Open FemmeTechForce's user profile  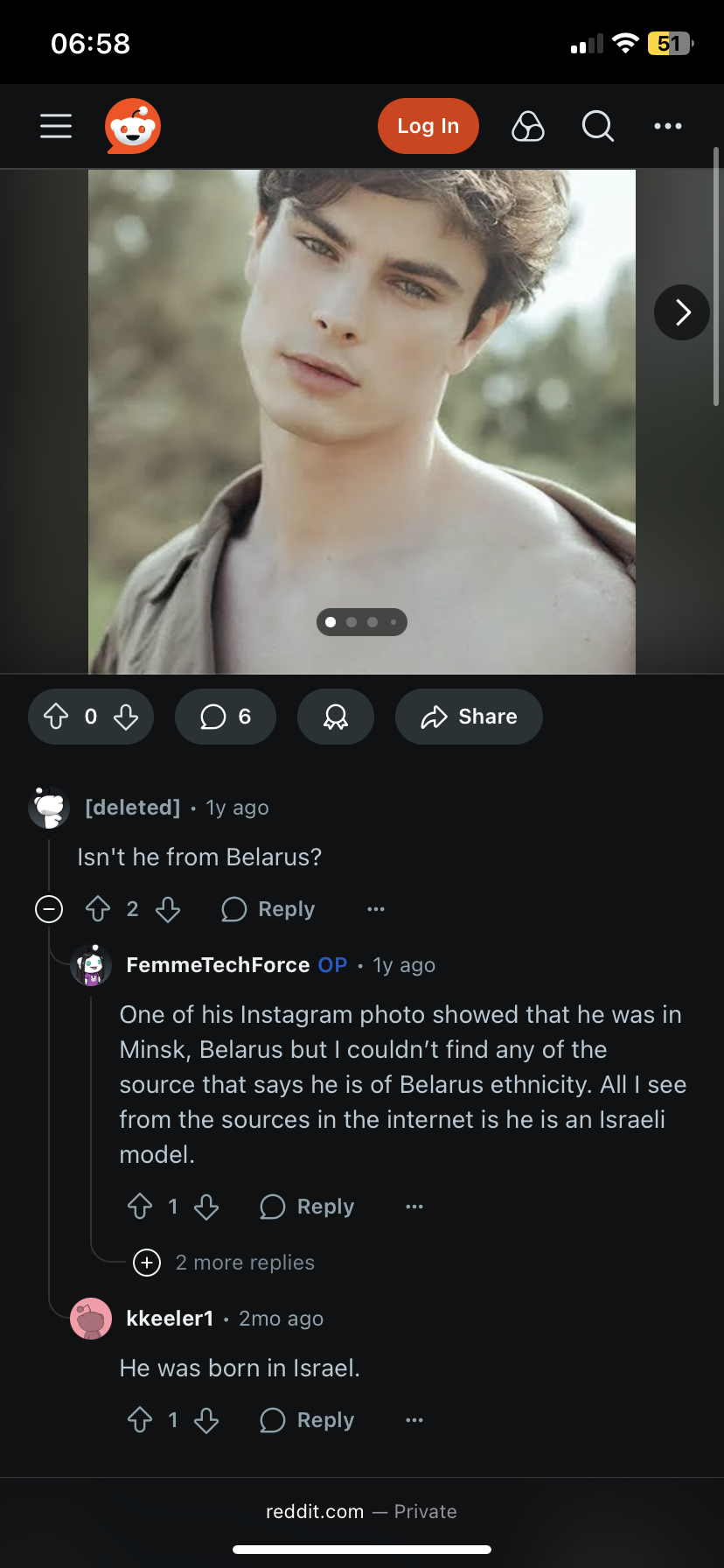point(218,965)
